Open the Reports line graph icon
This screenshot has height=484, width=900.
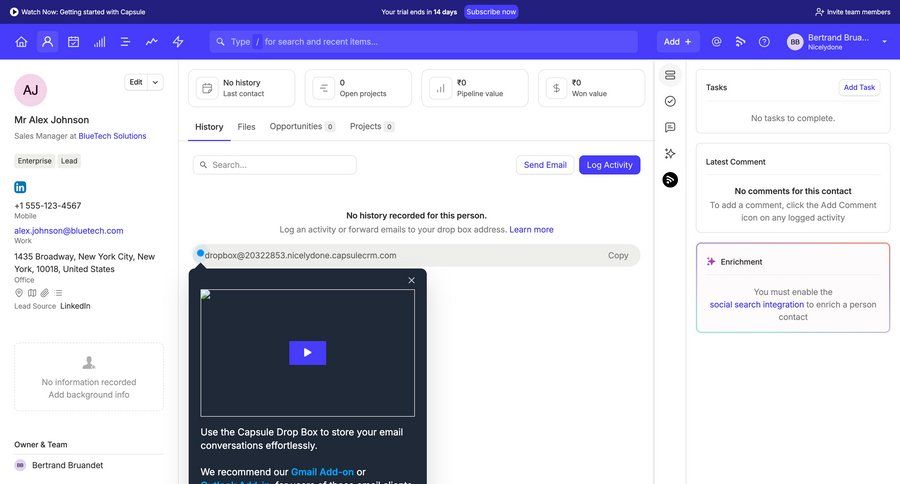152,42
